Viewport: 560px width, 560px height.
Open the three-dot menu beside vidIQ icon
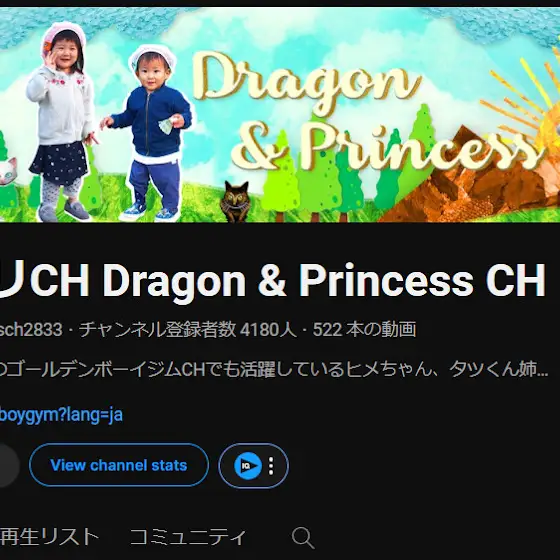coord(271,466)
